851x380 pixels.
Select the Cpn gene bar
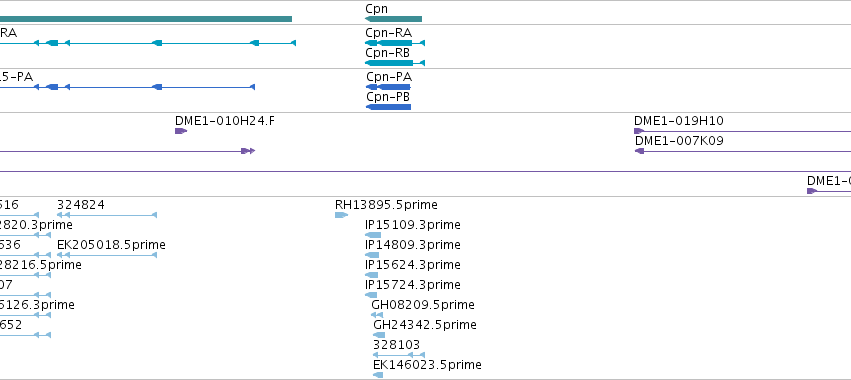[x=393, y=19]
